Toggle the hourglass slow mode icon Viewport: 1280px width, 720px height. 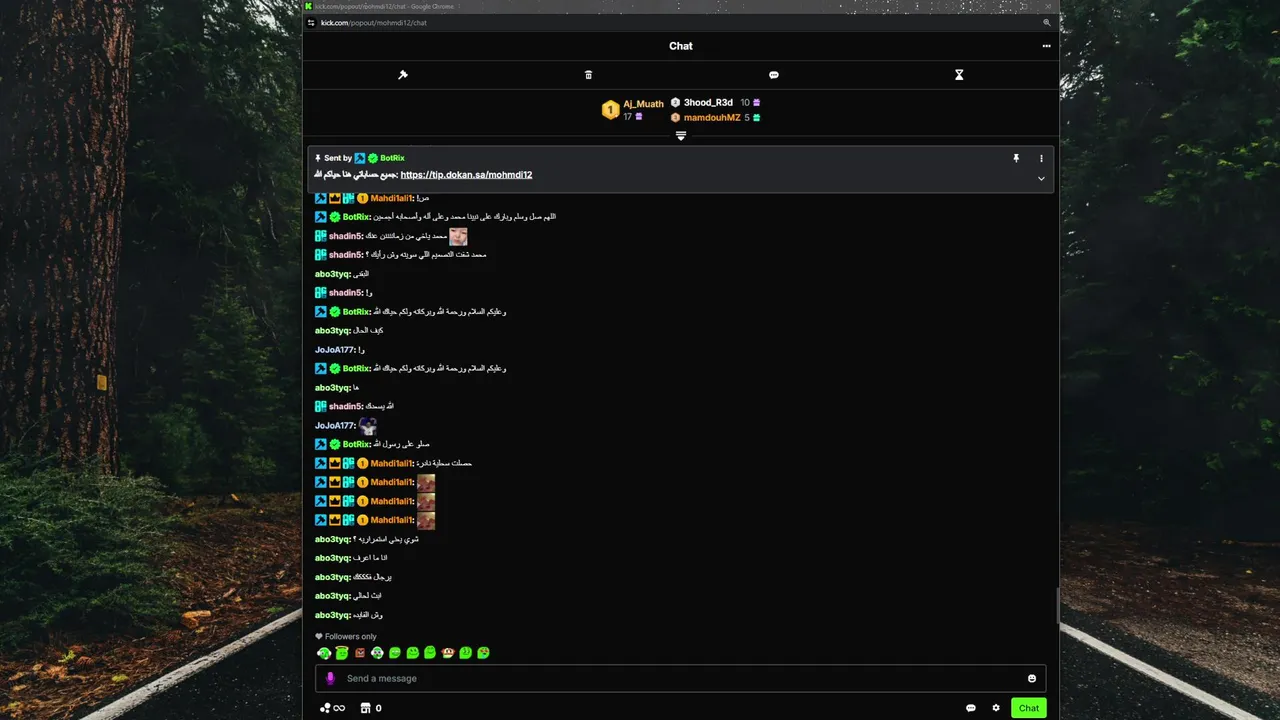[959, 75]
